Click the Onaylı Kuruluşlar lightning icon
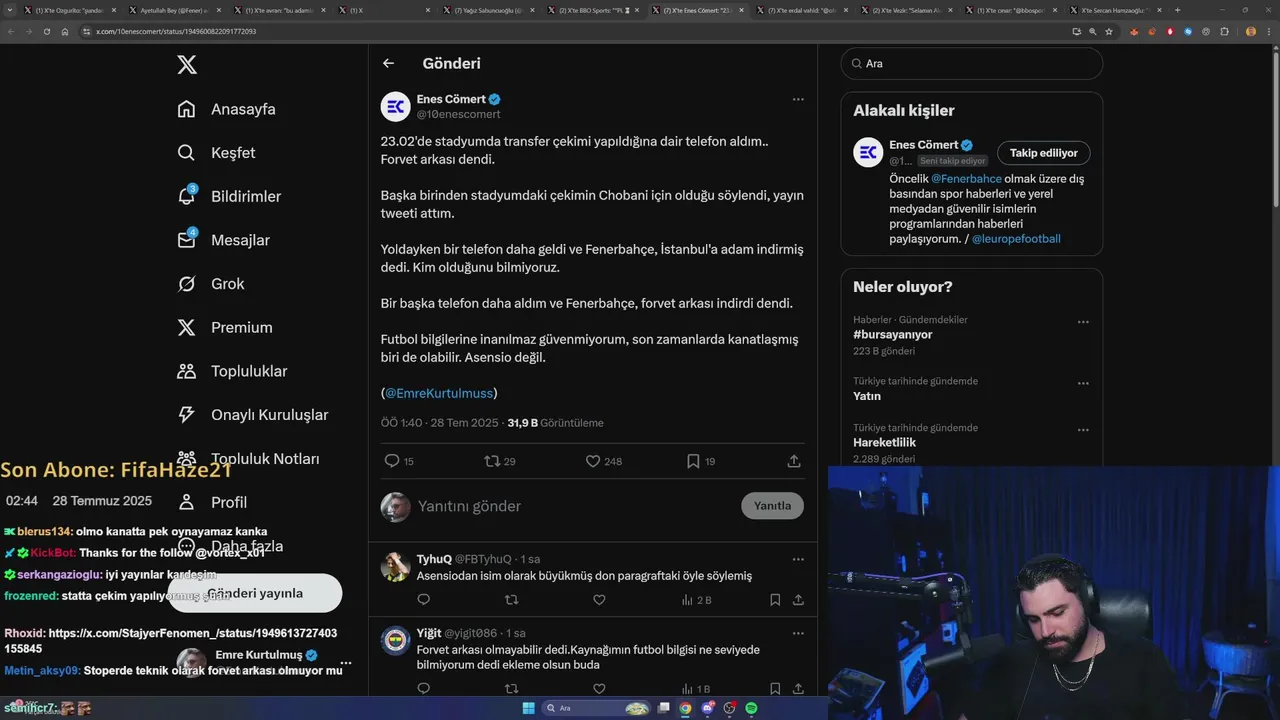Viewport: 1280px width, 720px height. pyautogui.click(x=187, y=415)
